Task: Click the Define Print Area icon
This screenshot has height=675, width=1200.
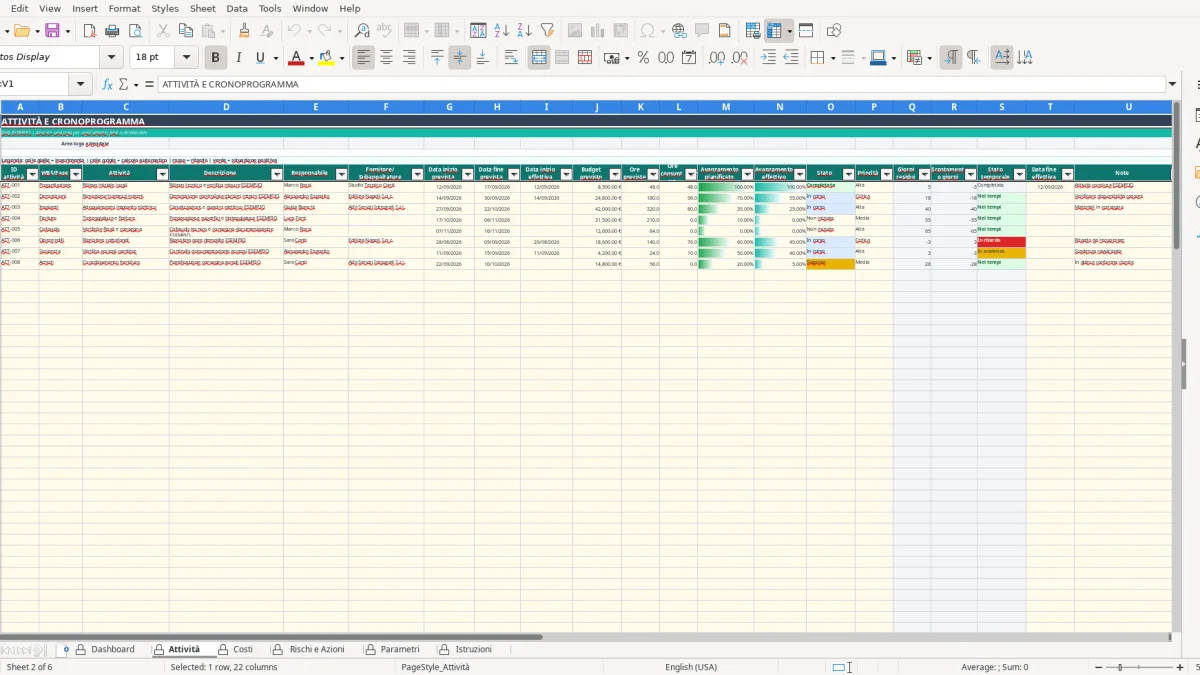Action: 754,31
